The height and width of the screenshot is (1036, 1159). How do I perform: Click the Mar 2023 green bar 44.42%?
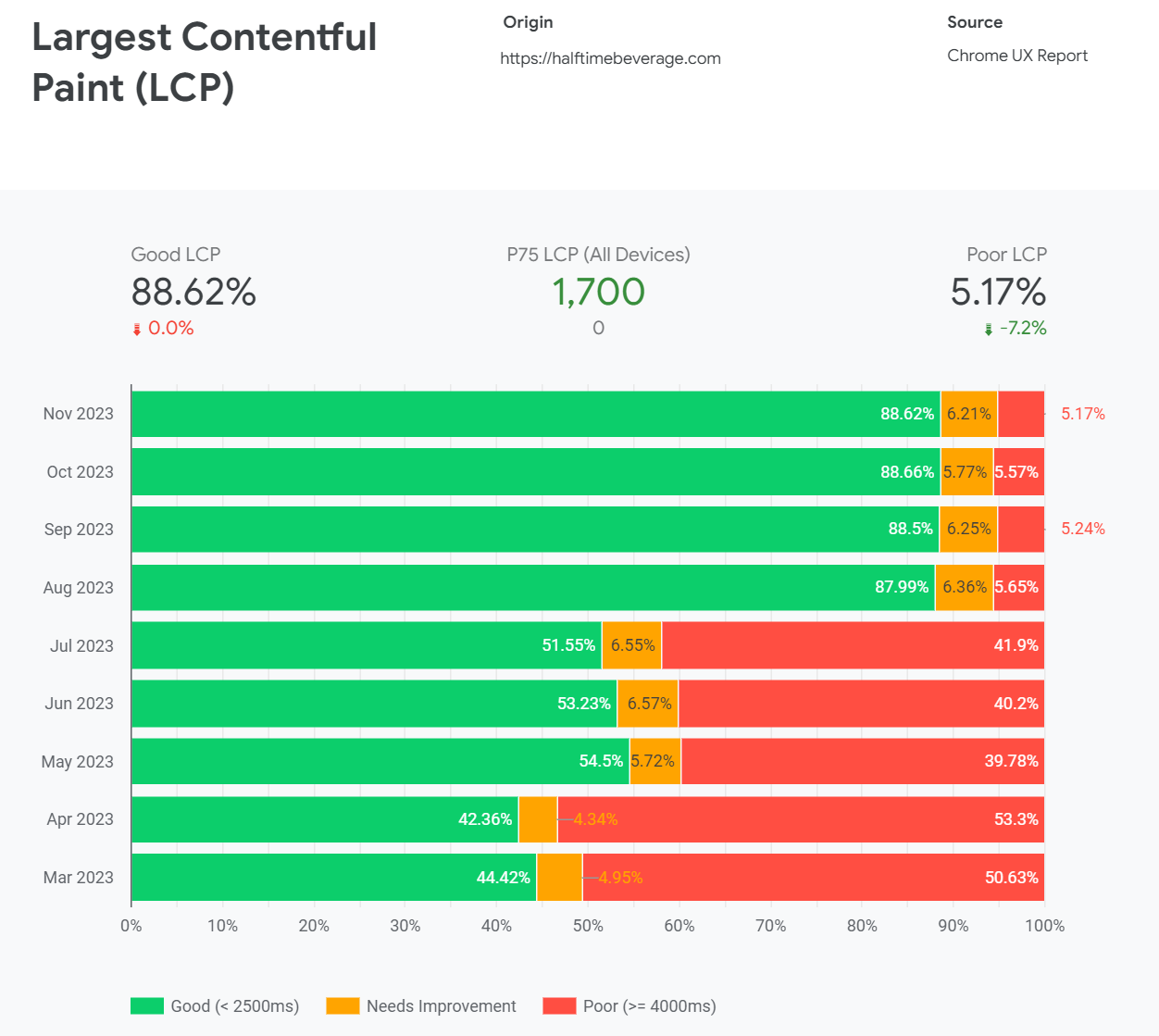point(334,878)
